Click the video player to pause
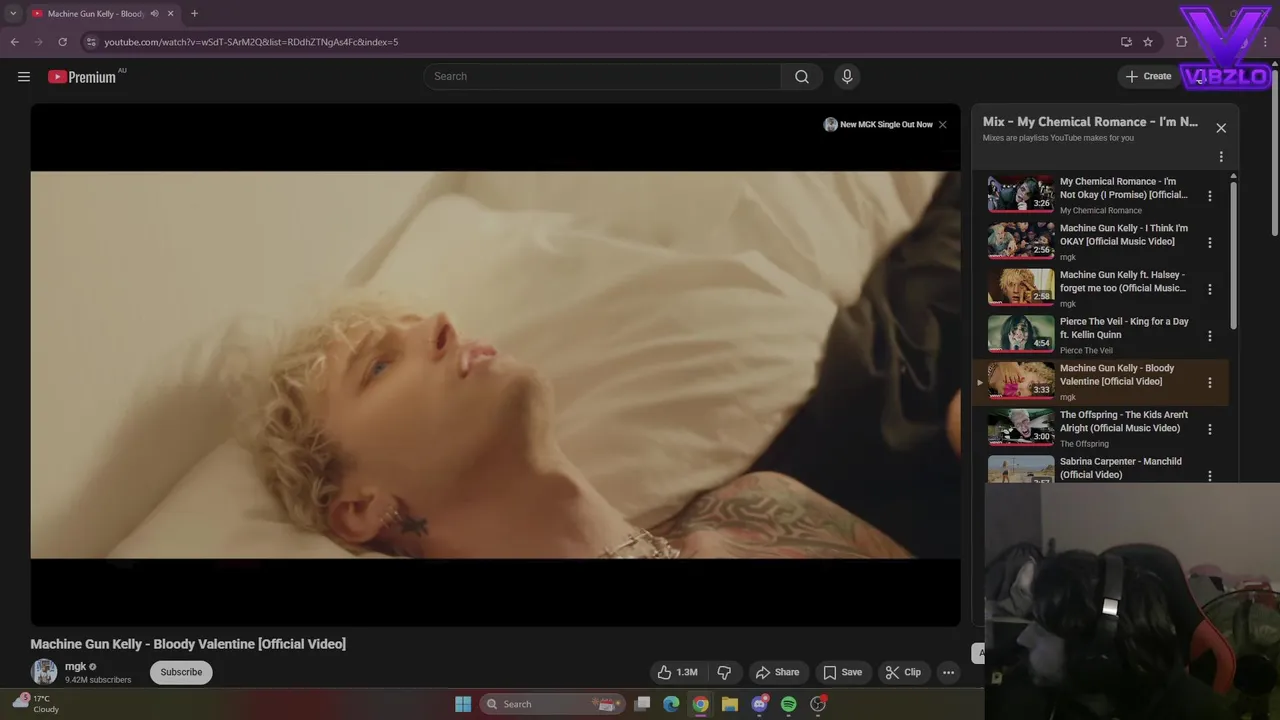Image resolution: width=1280 pixels, height=720 pixels. (x=495, y=365)
